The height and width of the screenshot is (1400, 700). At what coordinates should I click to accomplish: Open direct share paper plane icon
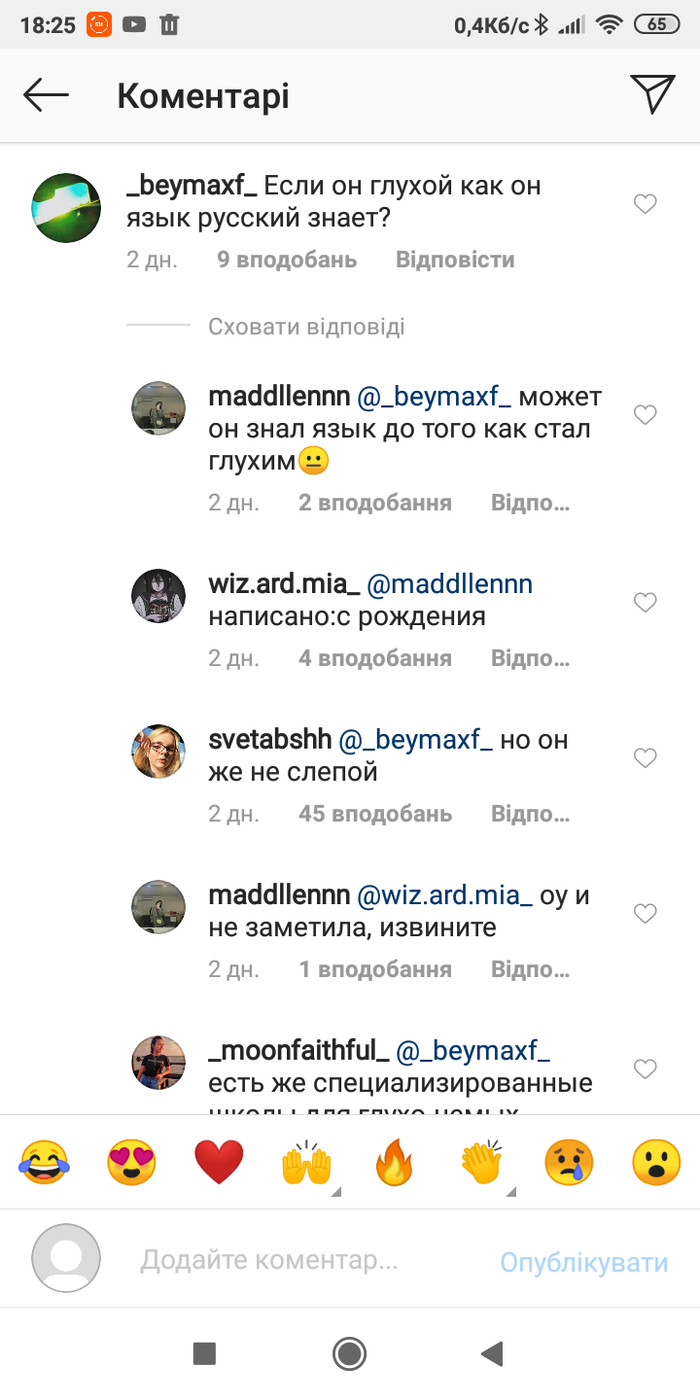click(652, 94)
